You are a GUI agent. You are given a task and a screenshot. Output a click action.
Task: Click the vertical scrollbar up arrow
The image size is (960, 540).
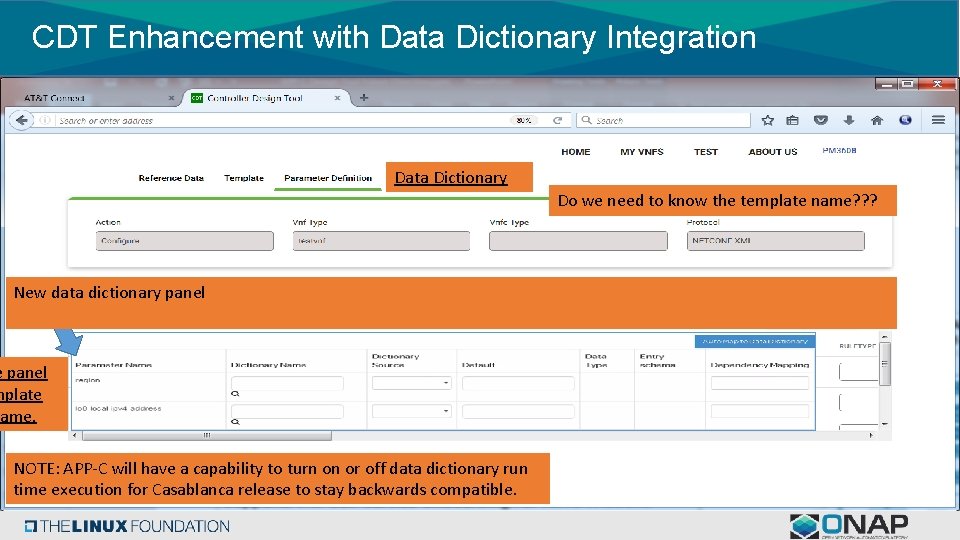(x=885, y=337)
